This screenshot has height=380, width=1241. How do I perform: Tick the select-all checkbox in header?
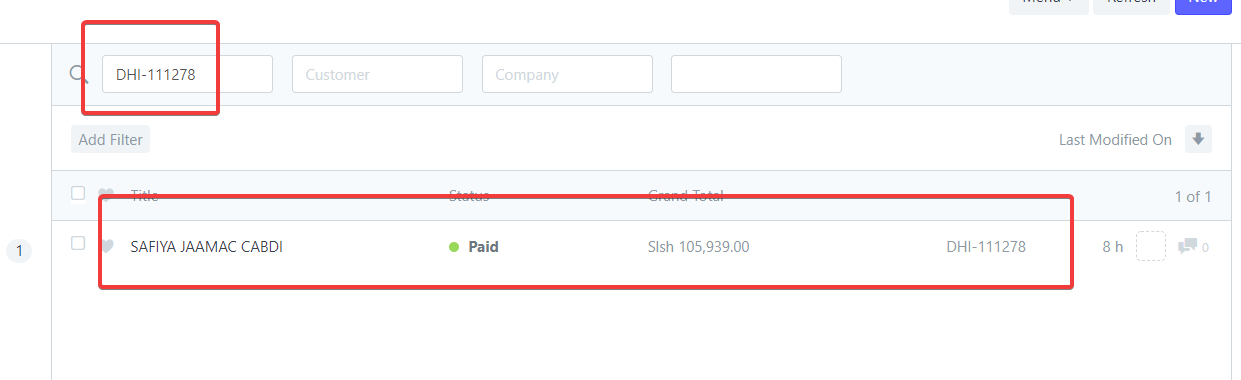click(78, 193)
